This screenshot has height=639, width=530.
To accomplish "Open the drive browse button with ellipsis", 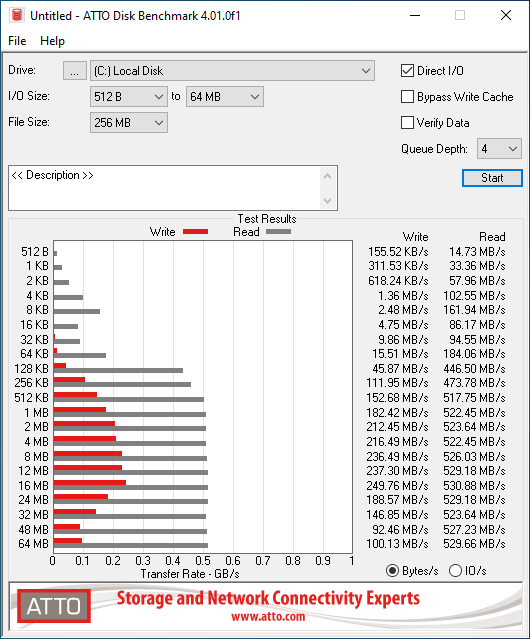I will point(75,71).
